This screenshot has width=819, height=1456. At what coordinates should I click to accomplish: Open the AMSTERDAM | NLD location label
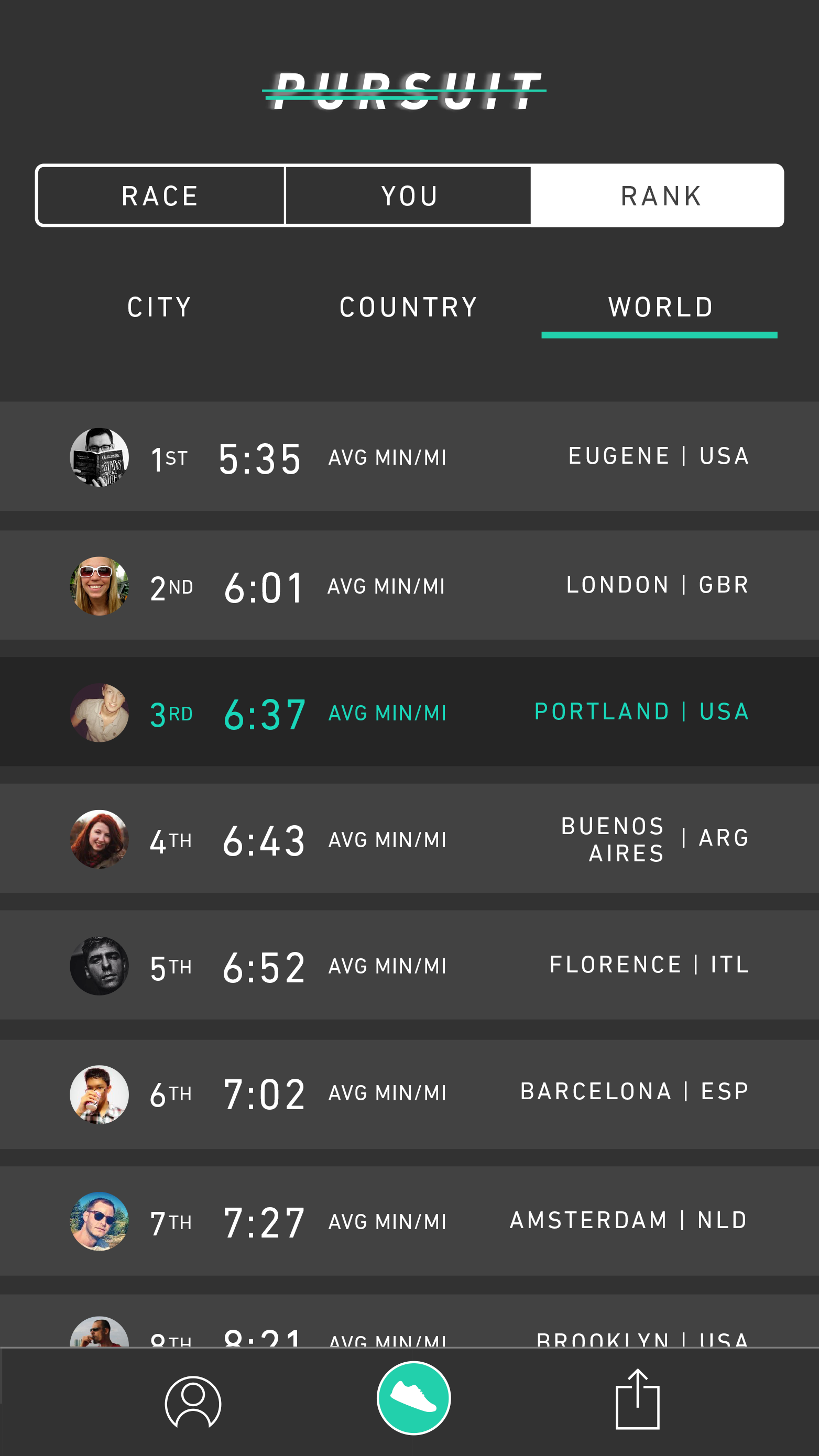[628, 1220]
